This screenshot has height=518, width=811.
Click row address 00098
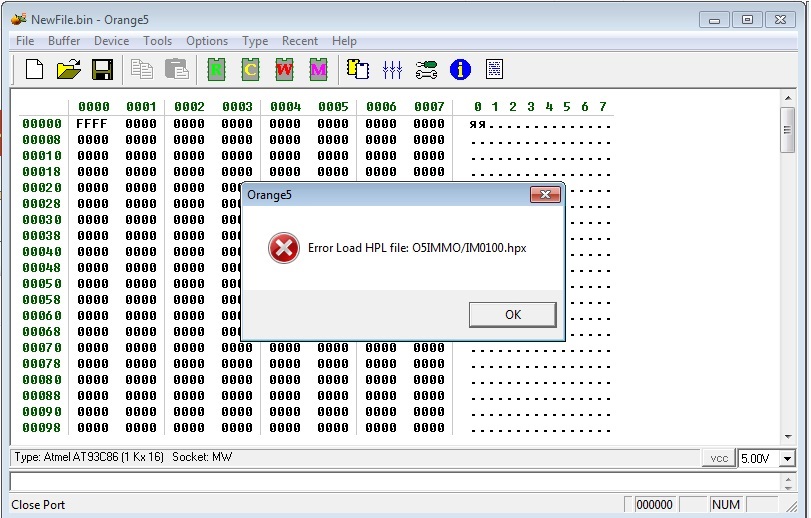pos(41,428)
